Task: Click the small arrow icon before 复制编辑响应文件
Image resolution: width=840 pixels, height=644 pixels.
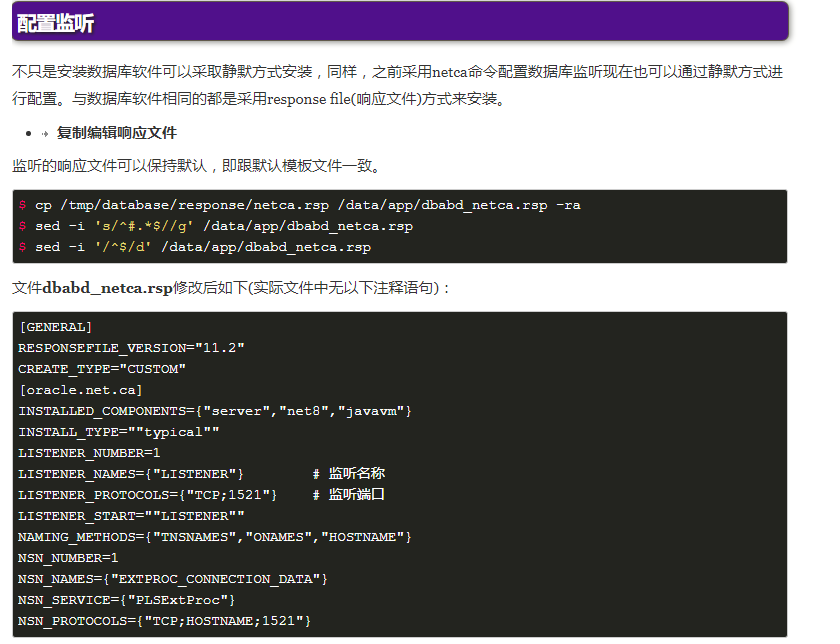Action: tap(45, 134)
